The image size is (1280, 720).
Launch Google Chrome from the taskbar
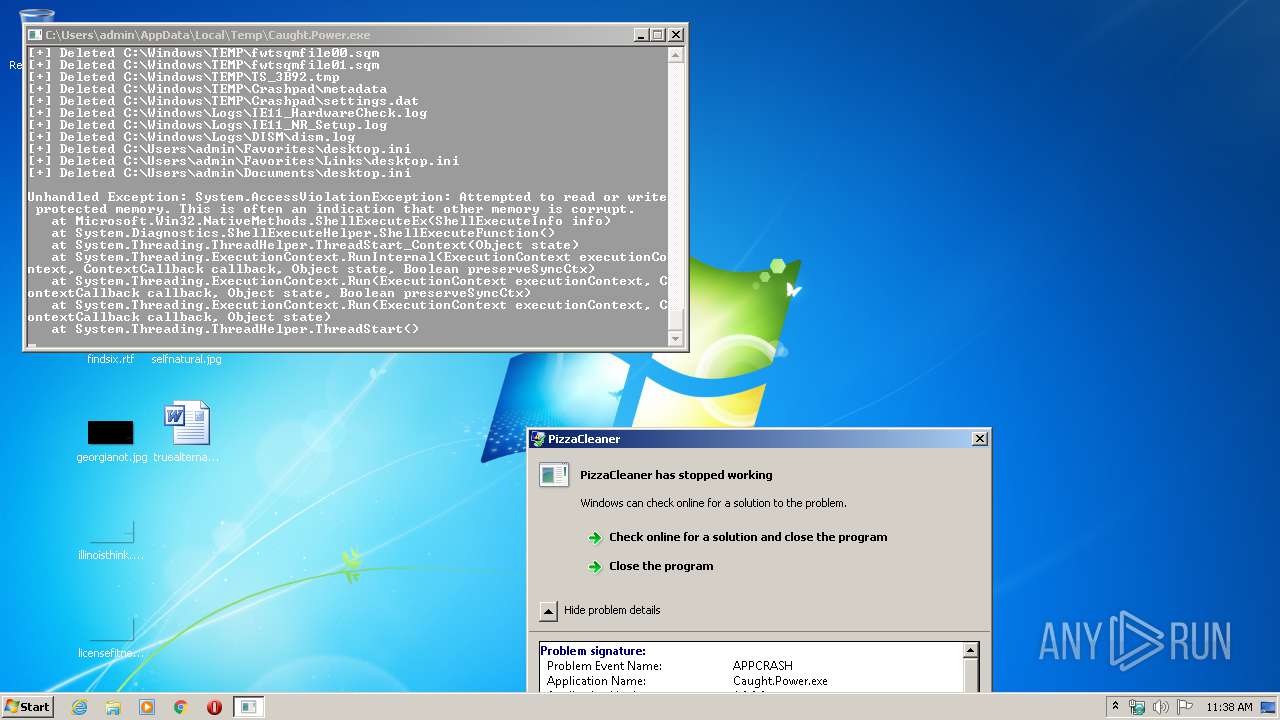pyautogui.click(x=181, y=707)
